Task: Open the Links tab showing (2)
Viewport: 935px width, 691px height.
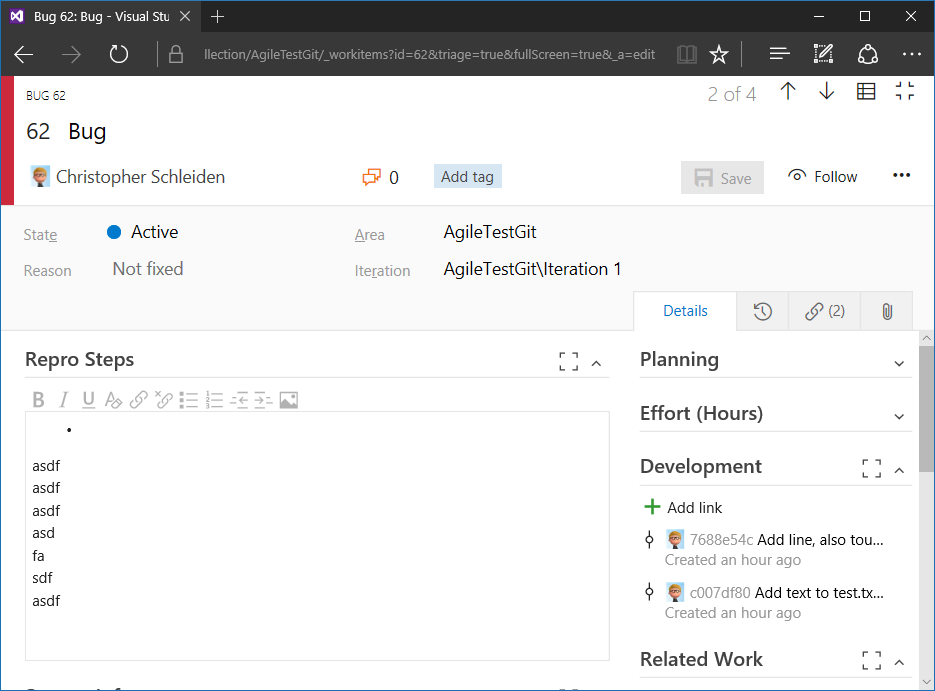Action: click(825, 311)
